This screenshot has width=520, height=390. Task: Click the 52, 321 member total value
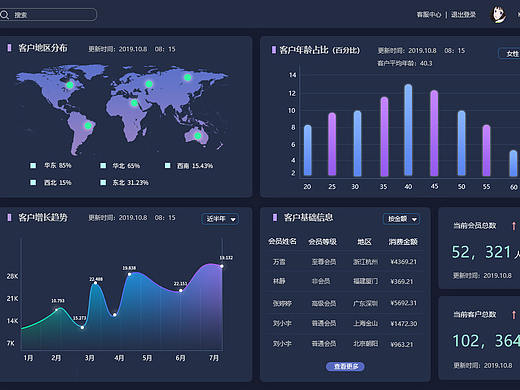coord(482,252)
